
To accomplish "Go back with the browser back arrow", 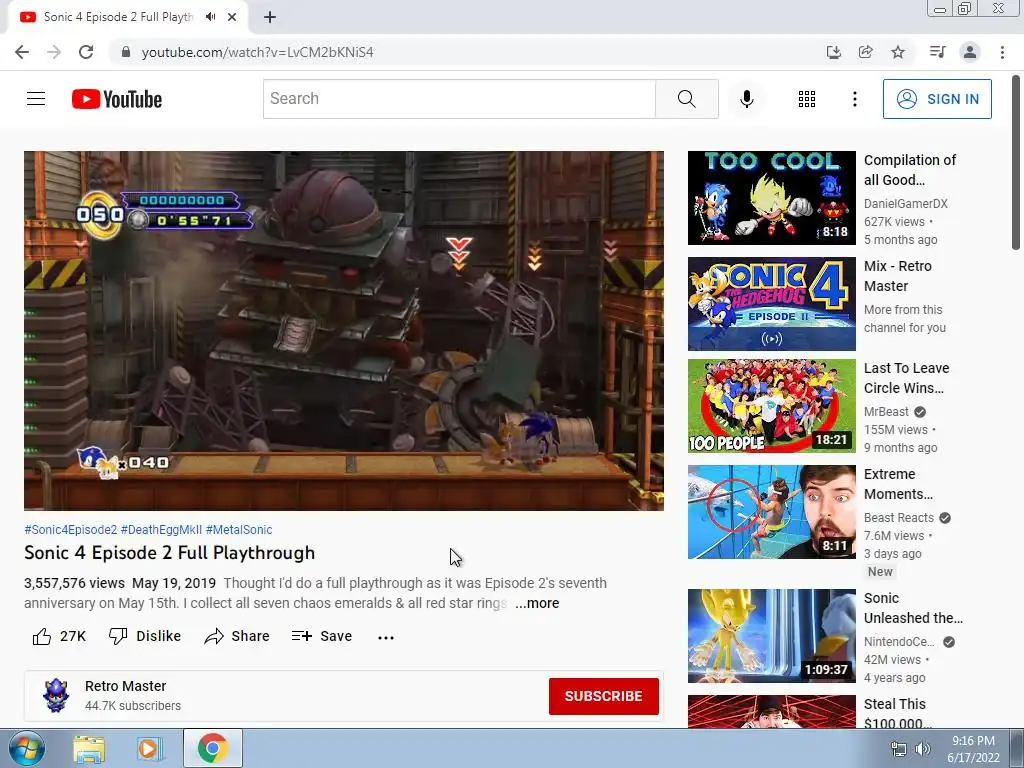I will point(22,52).
